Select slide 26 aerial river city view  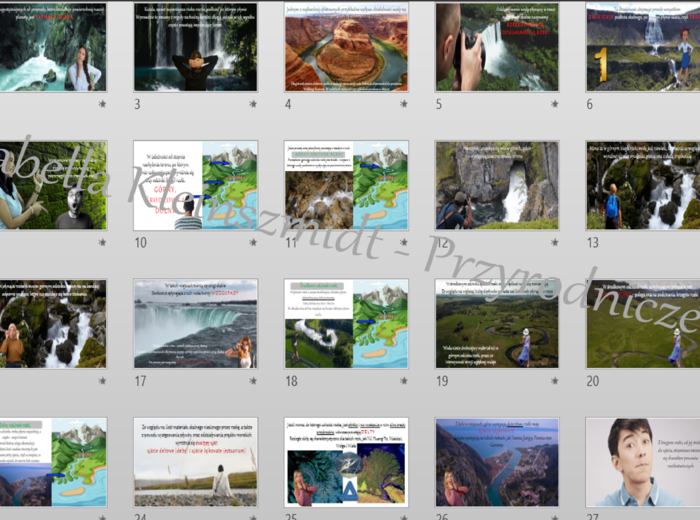pyautogui.click(x=497, y=462)
